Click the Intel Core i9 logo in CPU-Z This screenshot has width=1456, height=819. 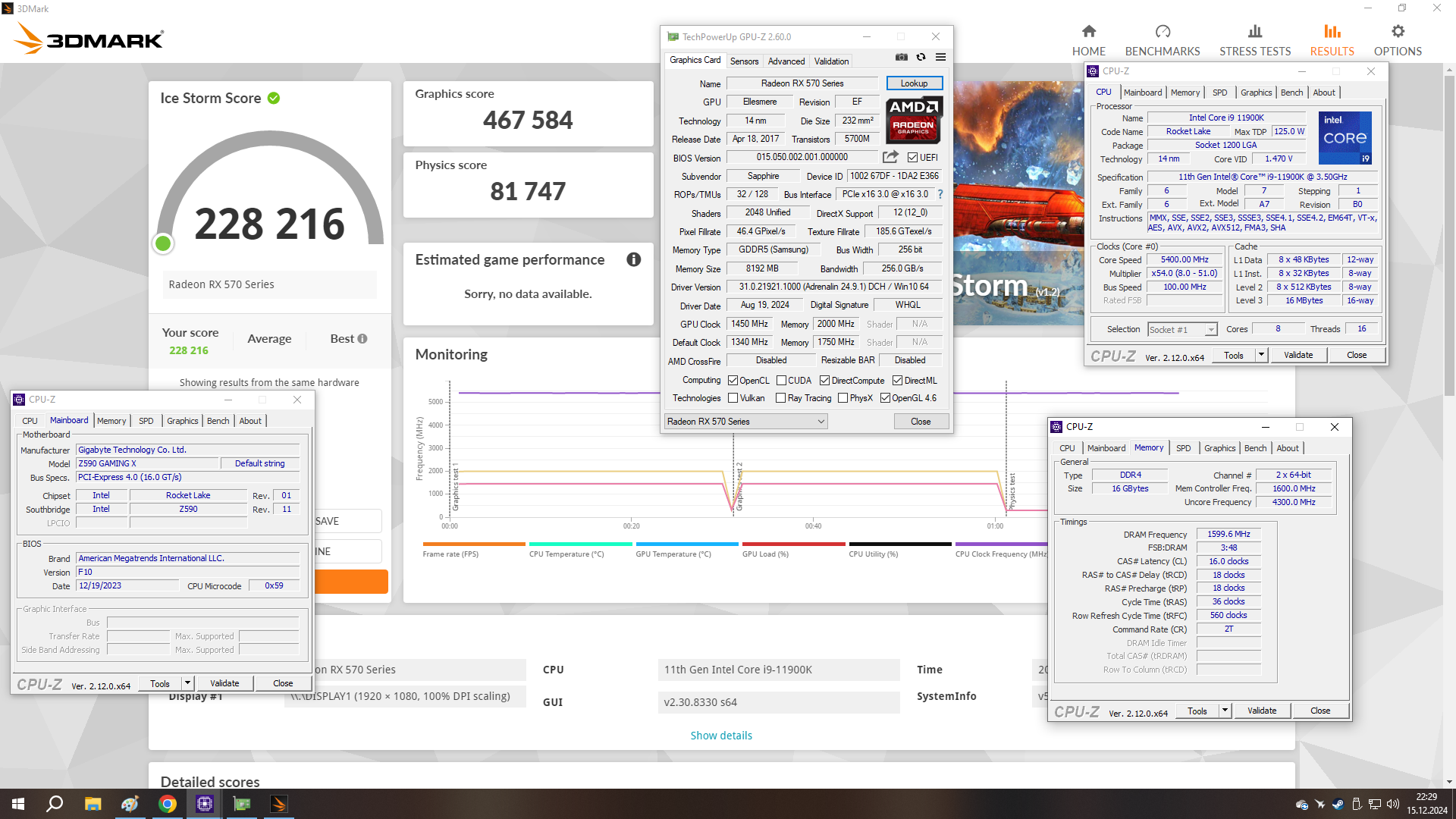coord(1345,138)
